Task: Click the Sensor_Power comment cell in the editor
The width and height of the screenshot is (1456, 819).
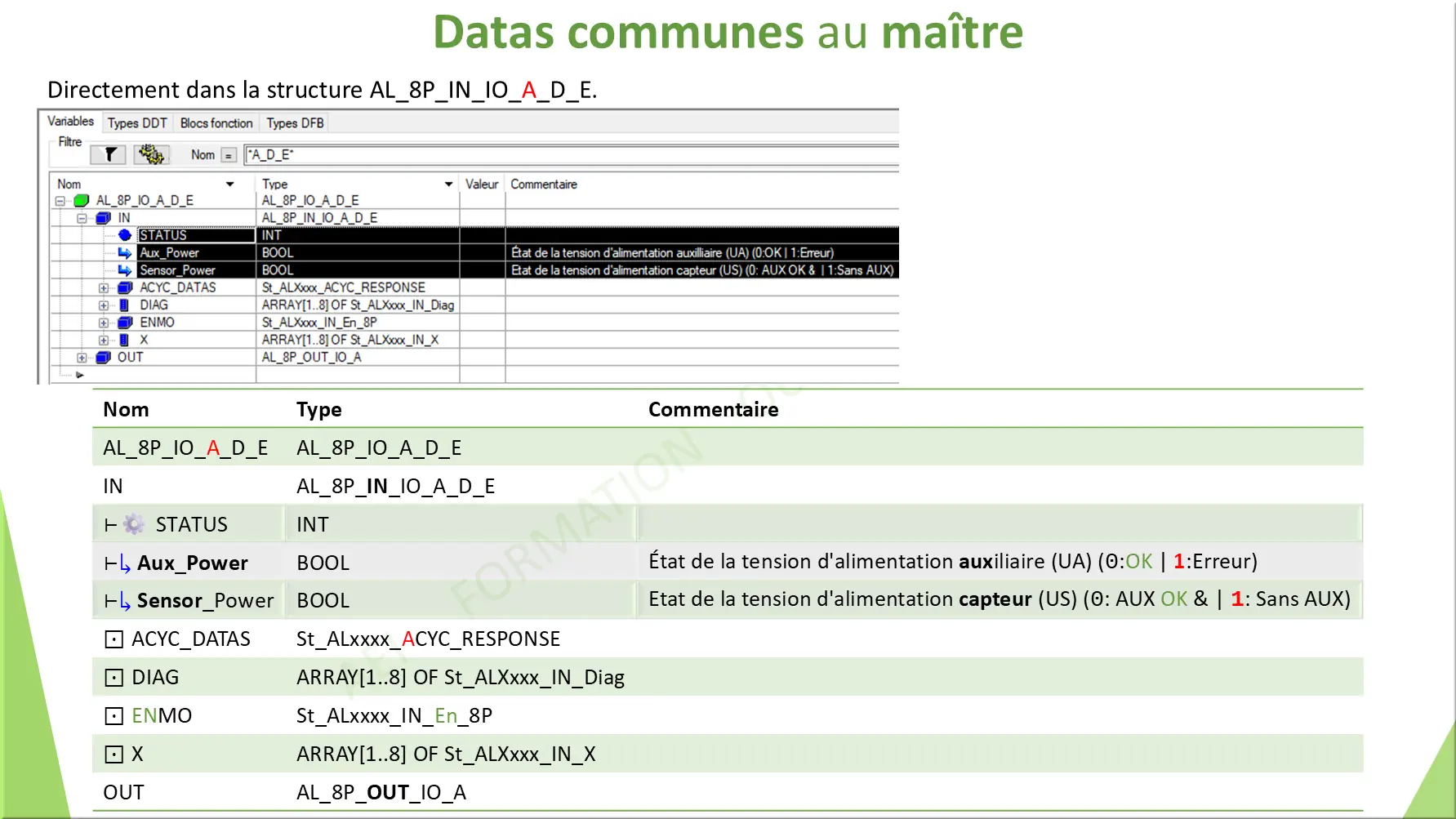Action: 702,270
